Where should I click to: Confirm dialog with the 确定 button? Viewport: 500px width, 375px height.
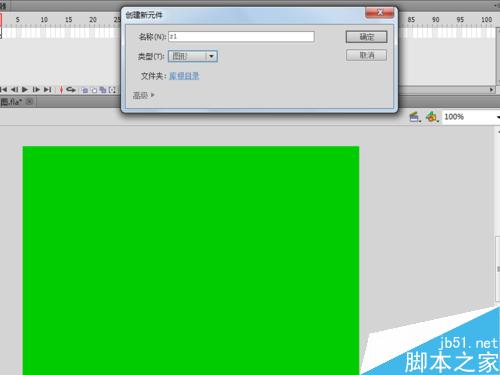point(366,37)
